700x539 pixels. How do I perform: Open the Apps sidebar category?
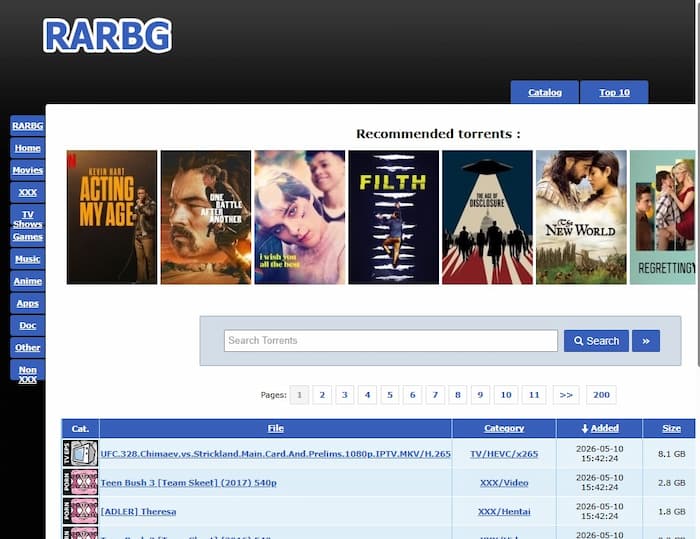coord(28,303)
